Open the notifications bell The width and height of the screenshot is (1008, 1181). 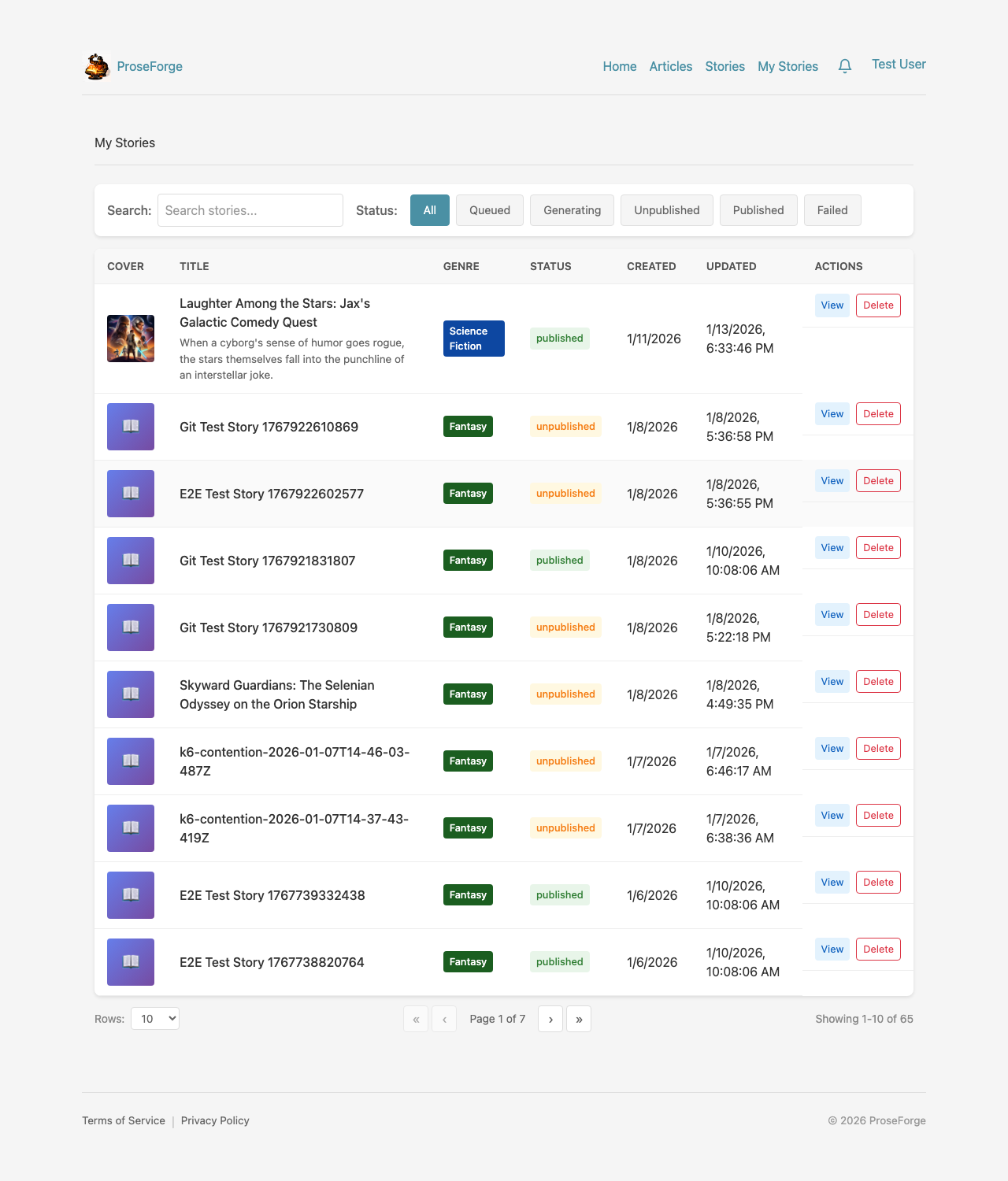click(x=845, y=66)
